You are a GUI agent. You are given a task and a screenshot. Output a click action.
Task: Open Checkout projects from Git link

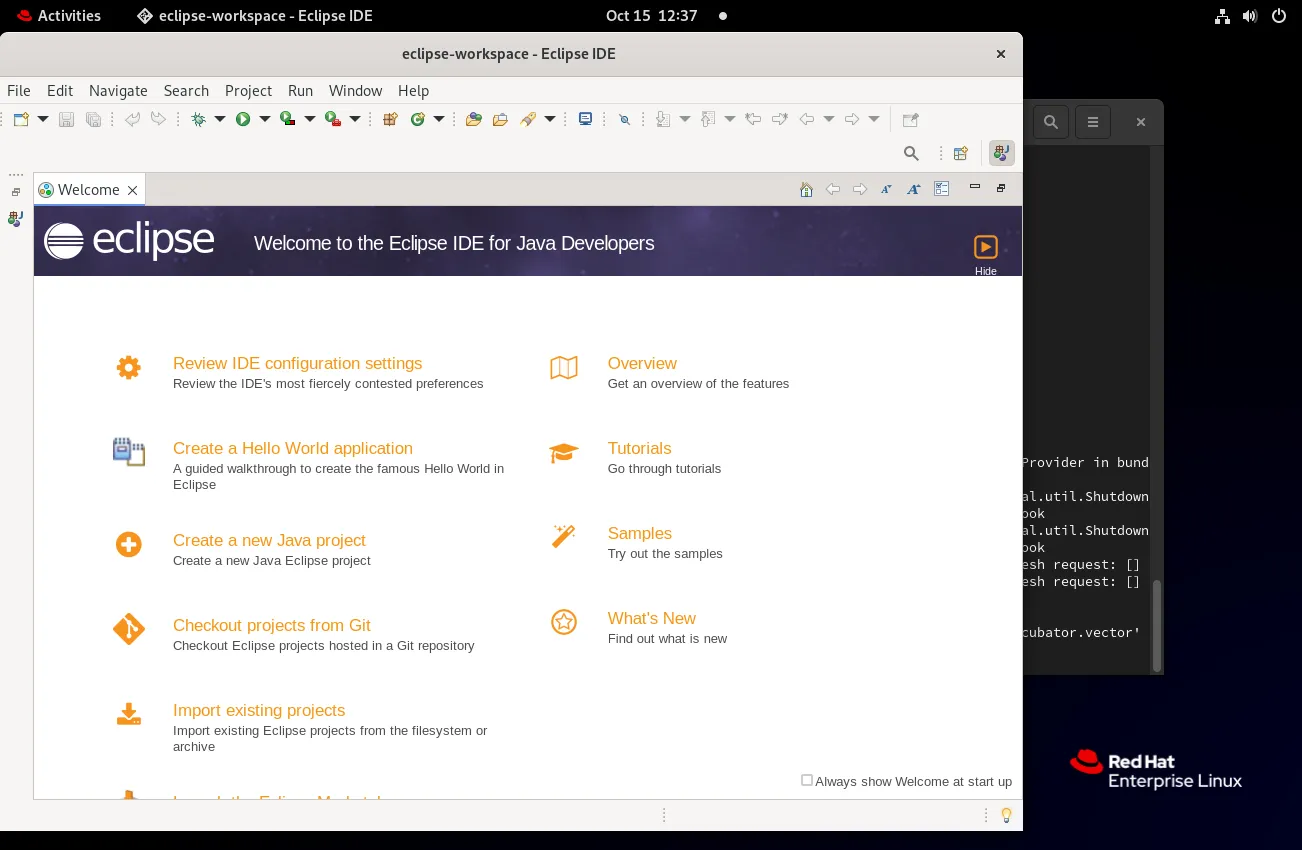(271, 625)
